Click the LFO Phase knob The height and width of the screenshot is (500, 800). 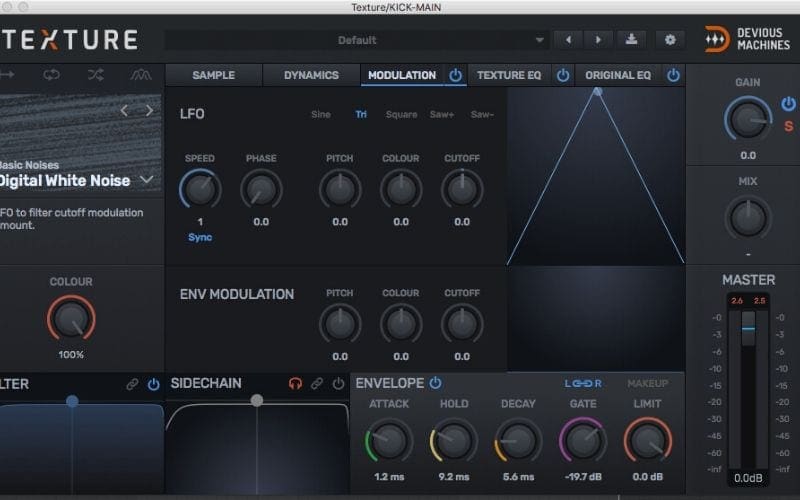(261, 189)
